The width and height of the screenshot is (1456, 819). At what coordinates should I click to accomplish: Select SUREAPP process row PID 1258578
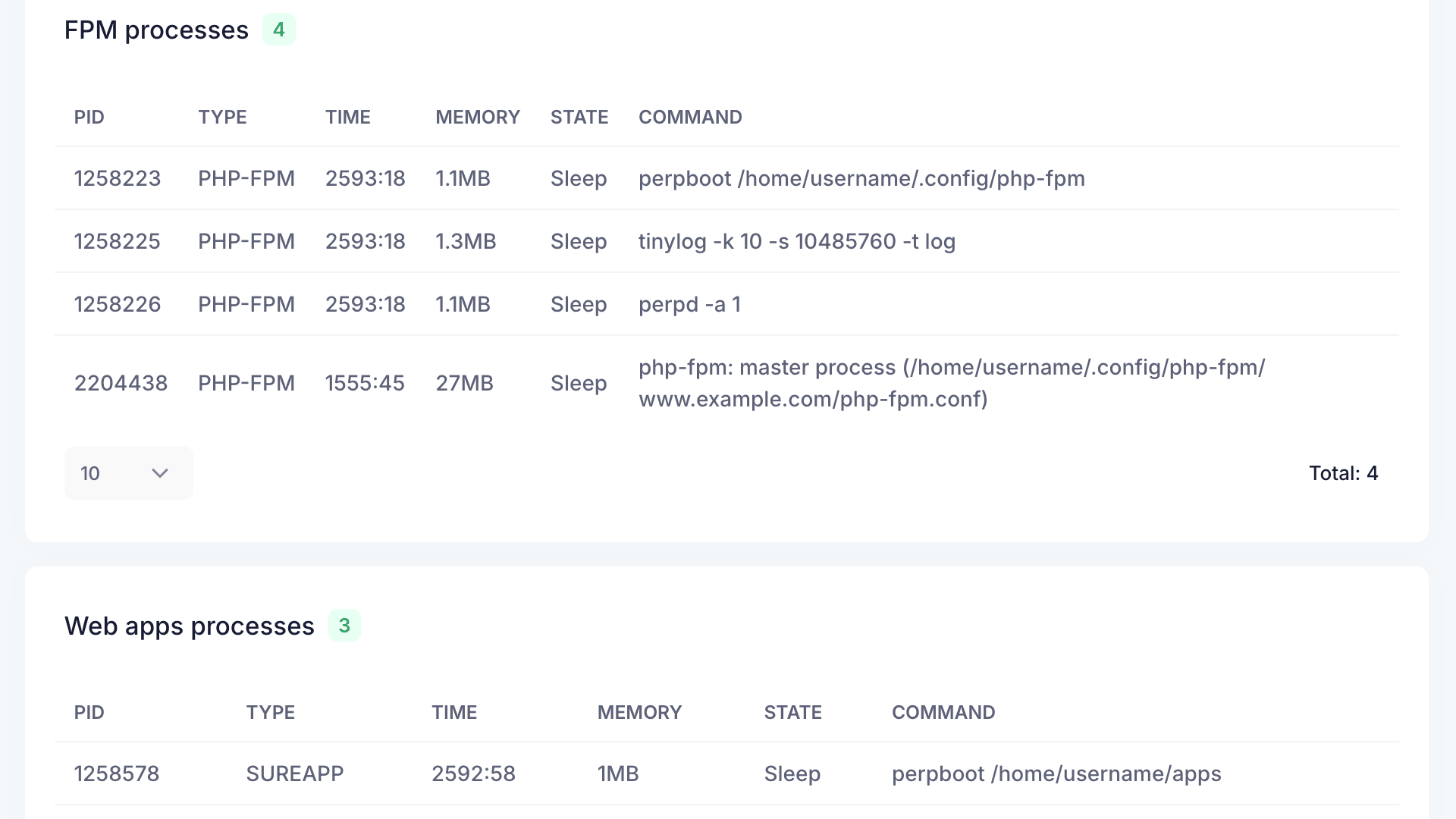point(117,773)
